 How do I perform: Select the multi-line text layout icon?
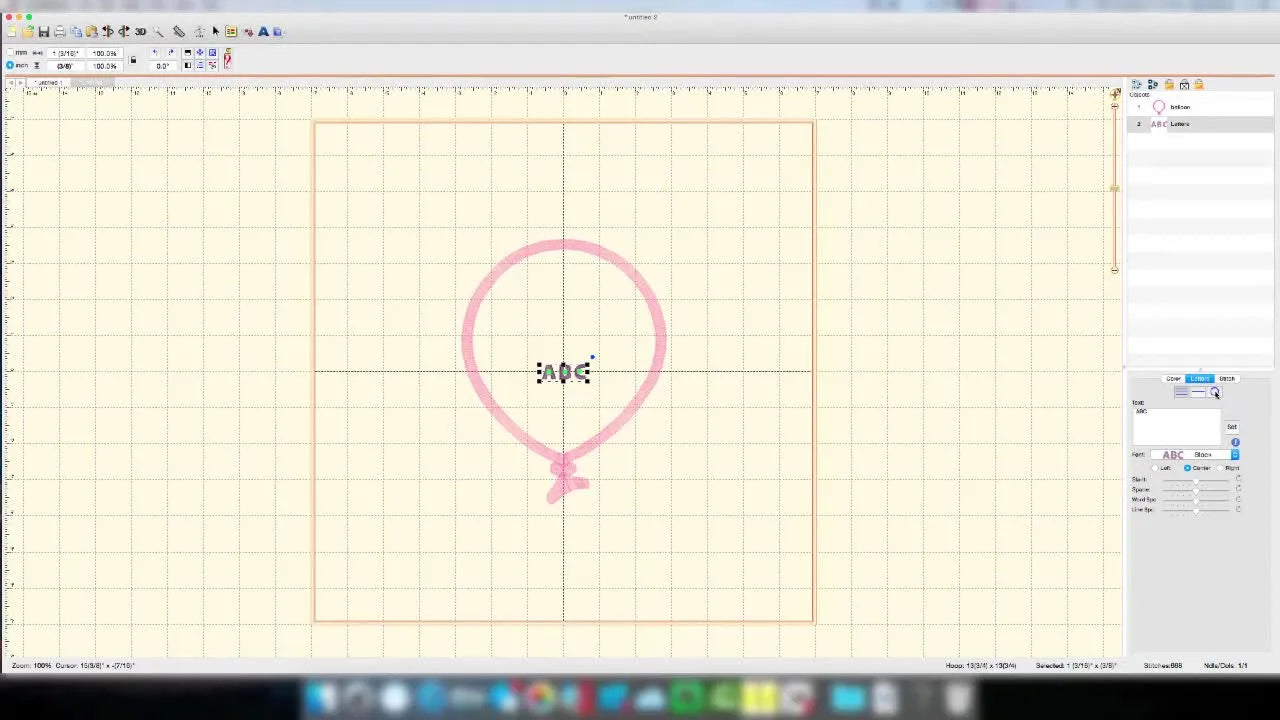pos(1182,392)
